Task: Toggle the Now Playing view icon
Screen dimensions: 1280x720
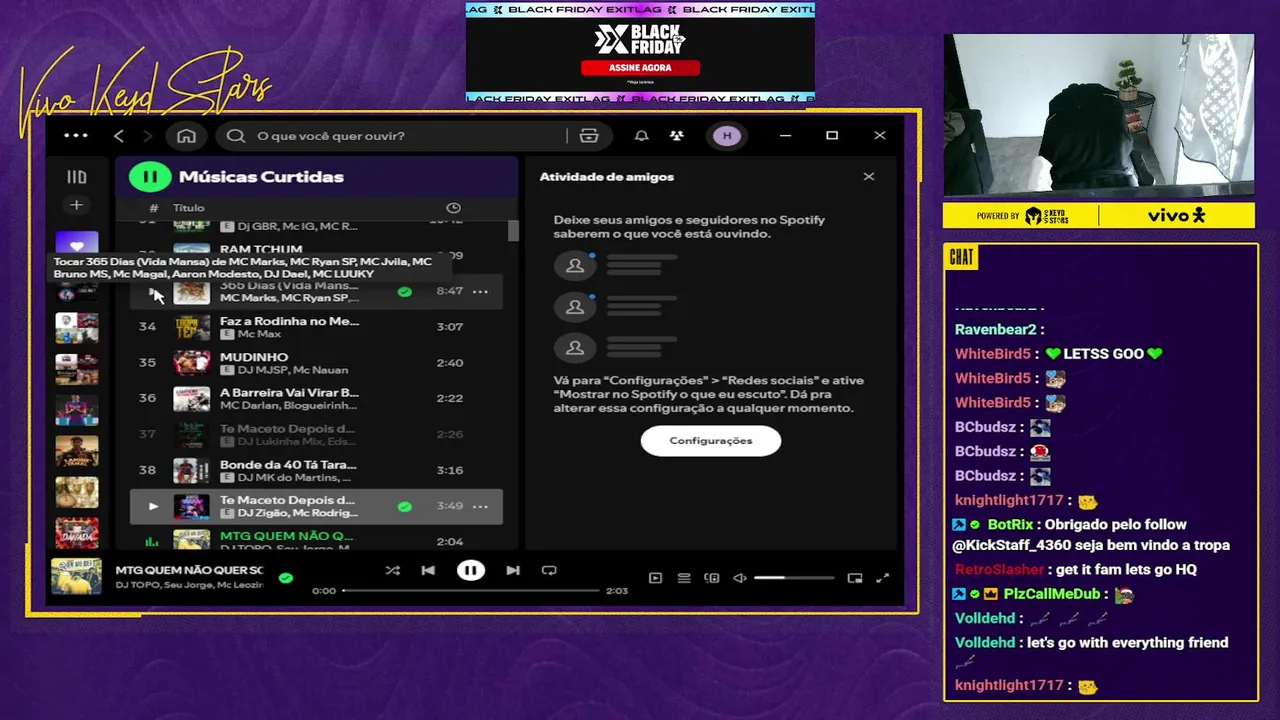Action: [655, 578]
